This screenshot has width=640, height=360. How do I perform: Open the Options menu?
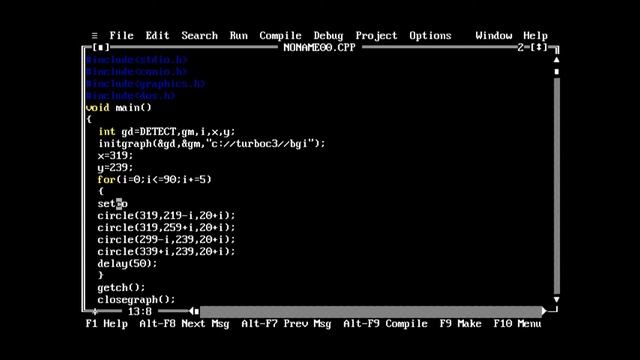pyautogui.click(x=430, y=36)
